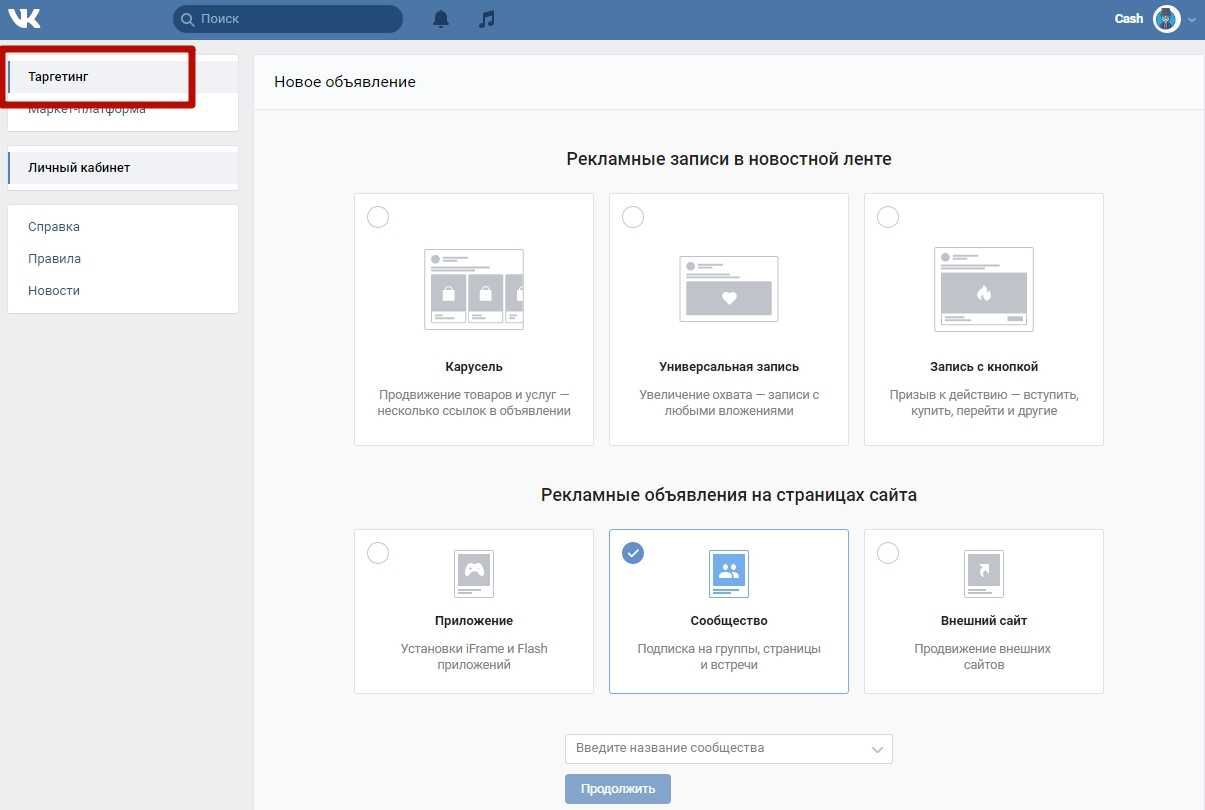Open the music note icon
Image resolution: width=1205 pixels, height=810 pixels.
point(487,19)
